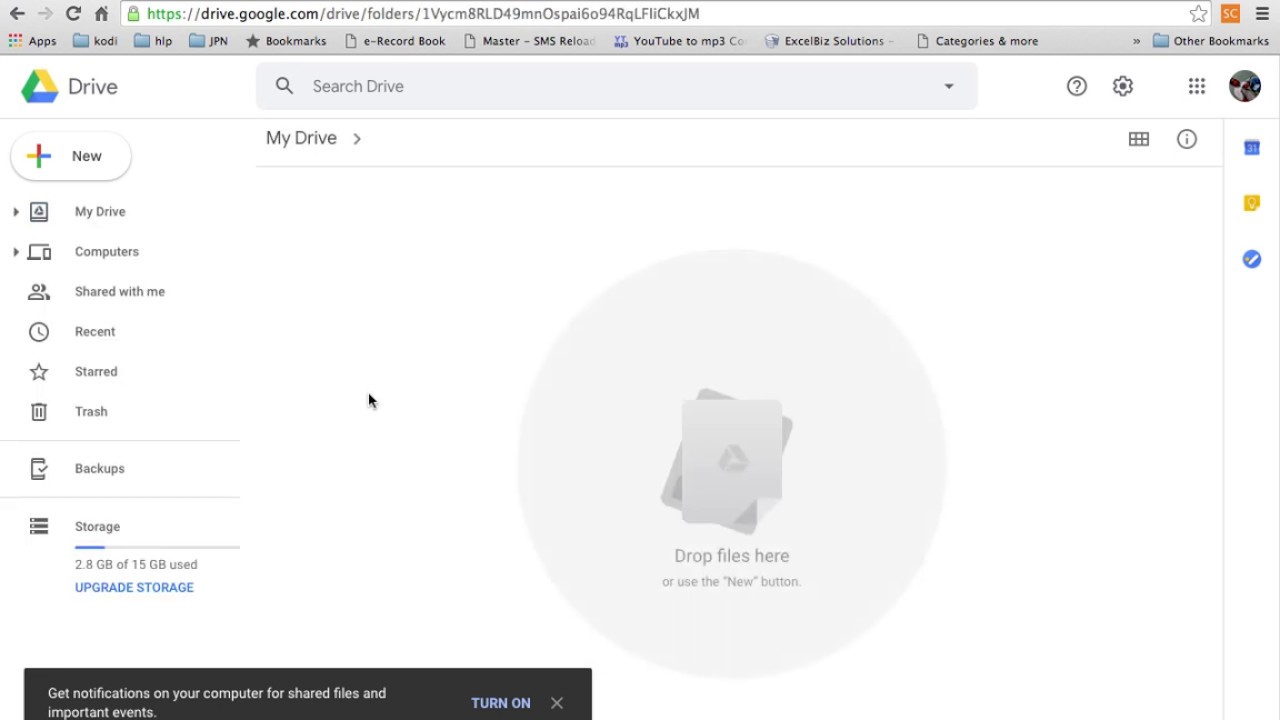Open the Storage section

tap(97, 526)
